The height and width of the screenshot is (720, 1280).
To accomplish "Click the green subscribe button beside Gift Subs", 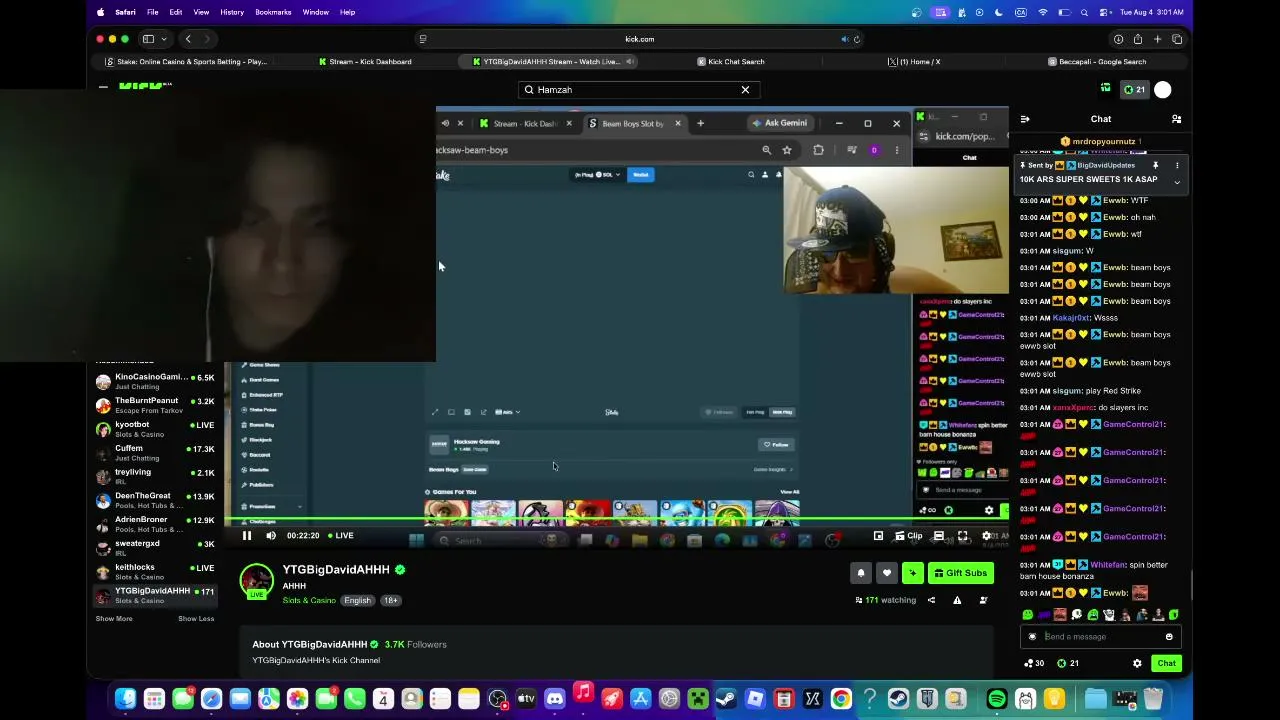I will 913,573.
